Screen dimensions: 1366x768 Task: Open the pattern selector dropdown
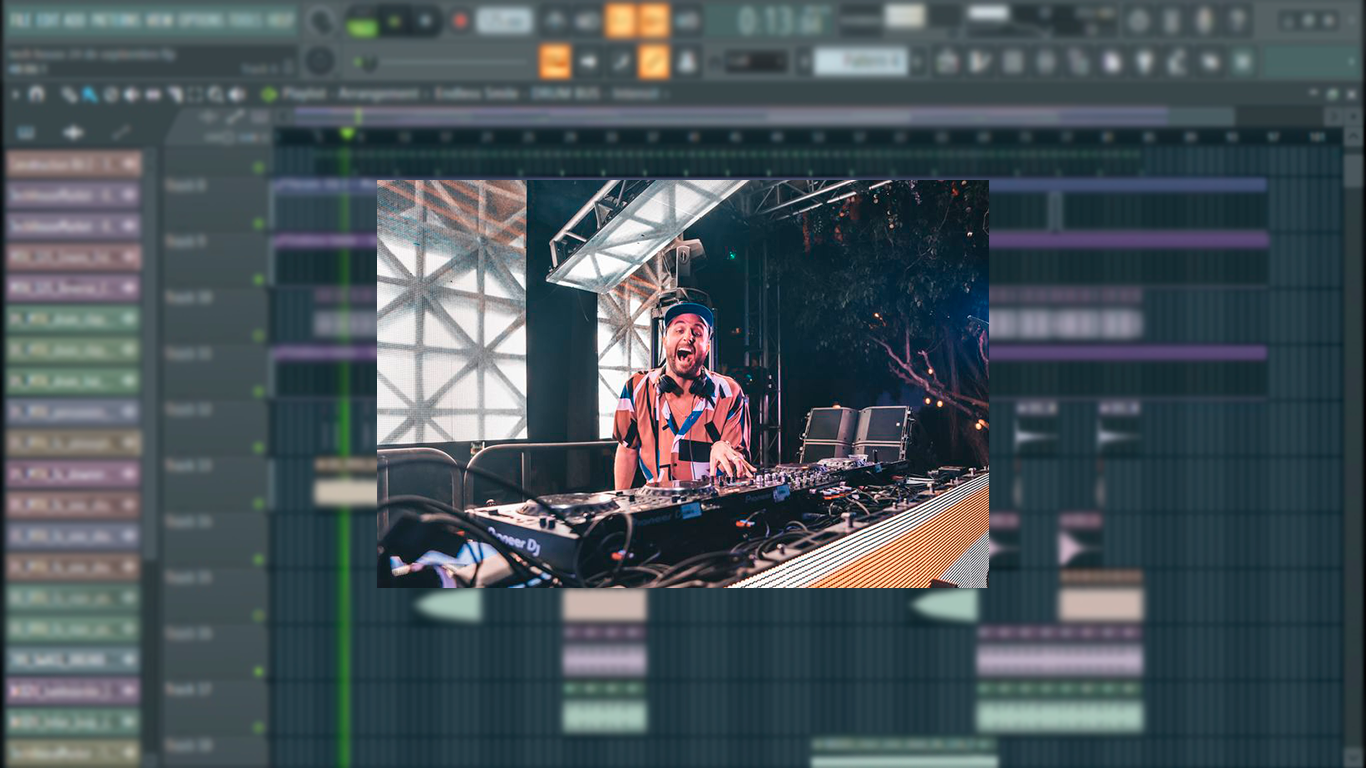tap(860, 62)
